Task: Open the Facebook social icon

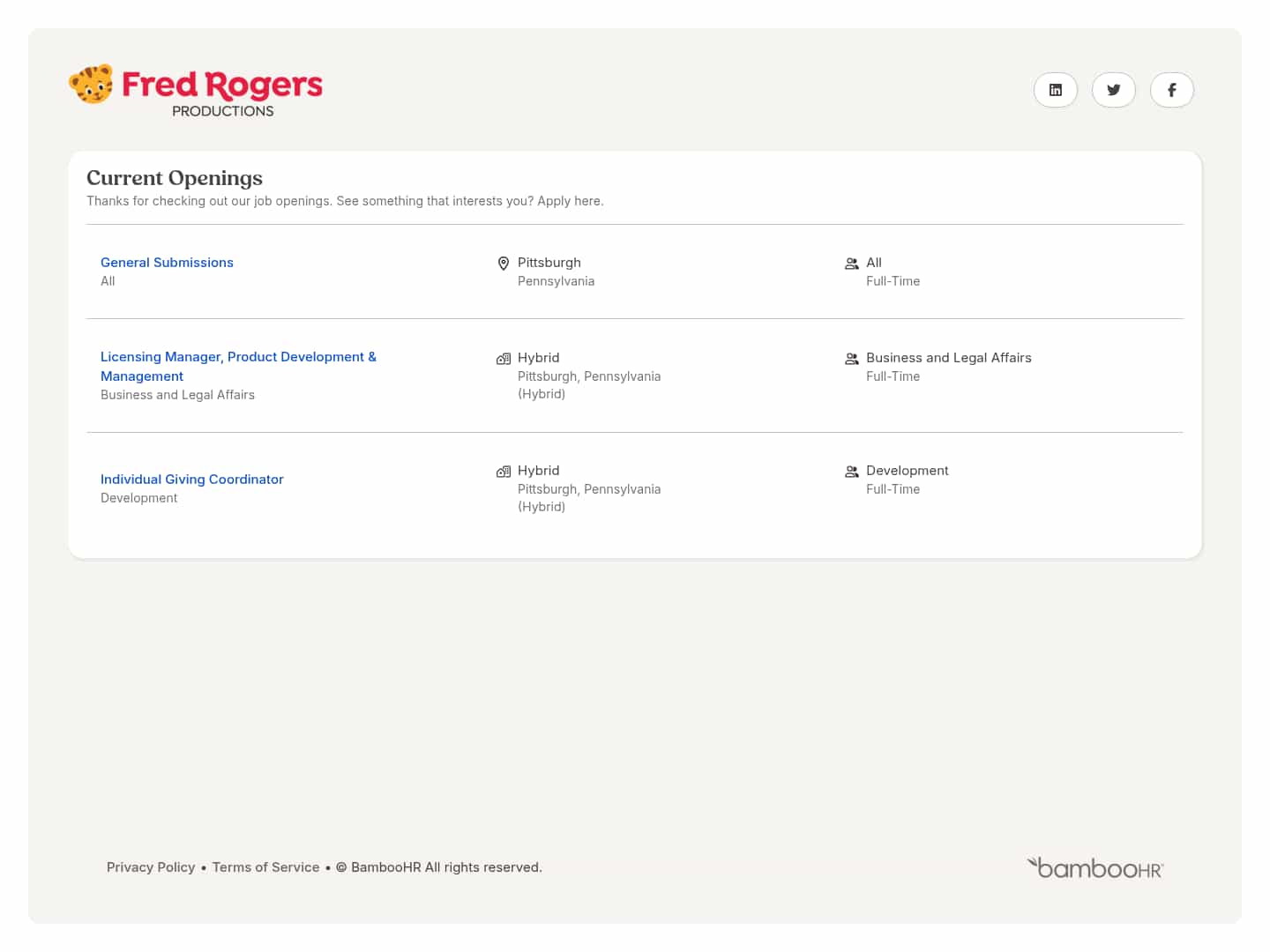Action: pyautogui.click(x=1171, y=90)
